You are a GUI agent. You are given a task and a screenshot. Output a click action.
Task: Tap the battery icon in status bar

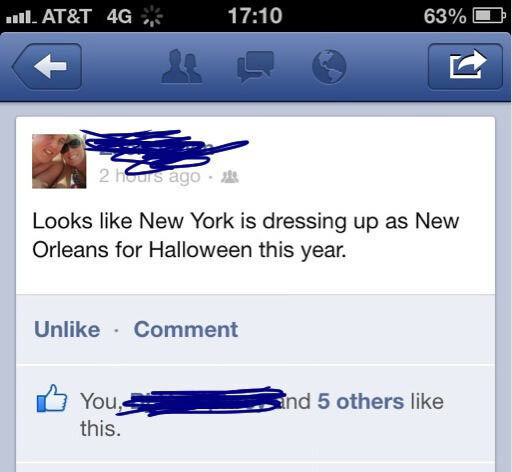click(489, 16)
